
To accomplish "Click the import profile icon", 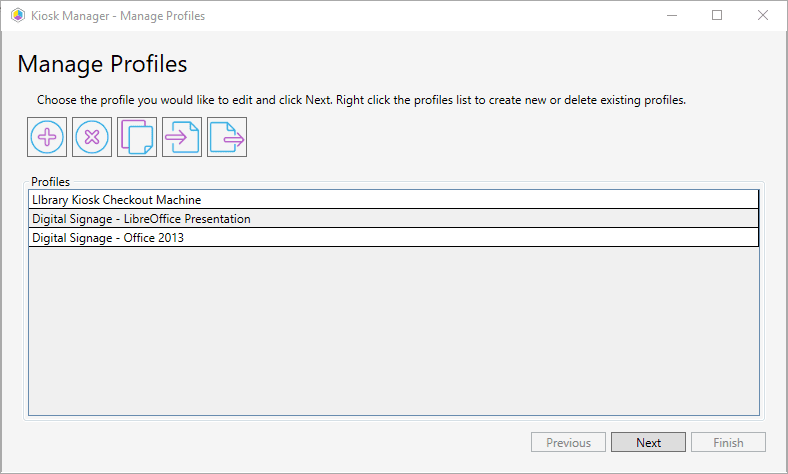I will click(182, 138).
